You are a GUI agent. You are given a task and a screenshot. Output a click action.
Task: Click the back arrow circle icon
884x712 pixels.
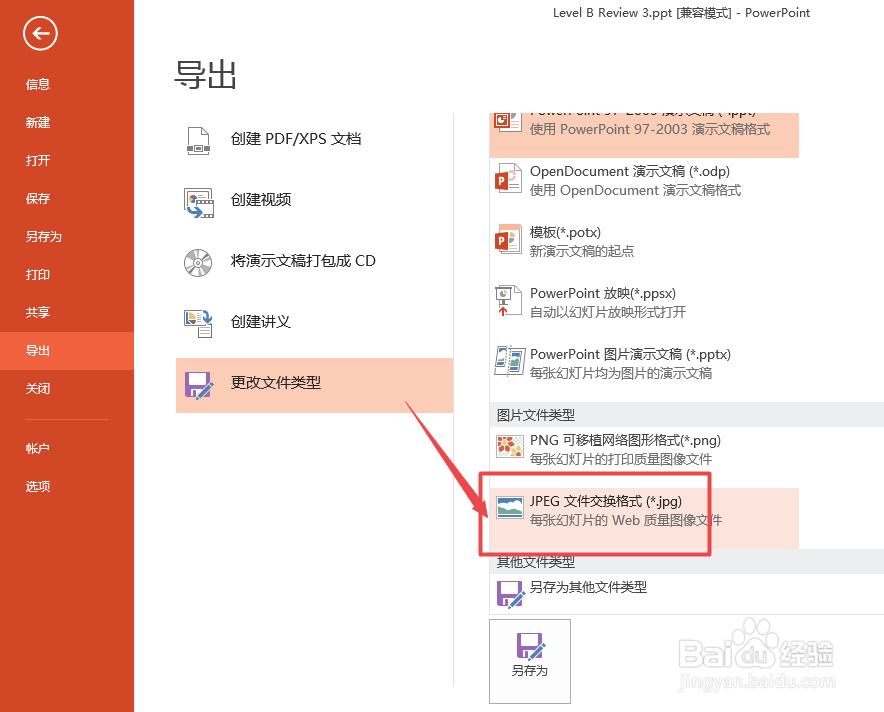pyautogui.click(x=40, y=33)
